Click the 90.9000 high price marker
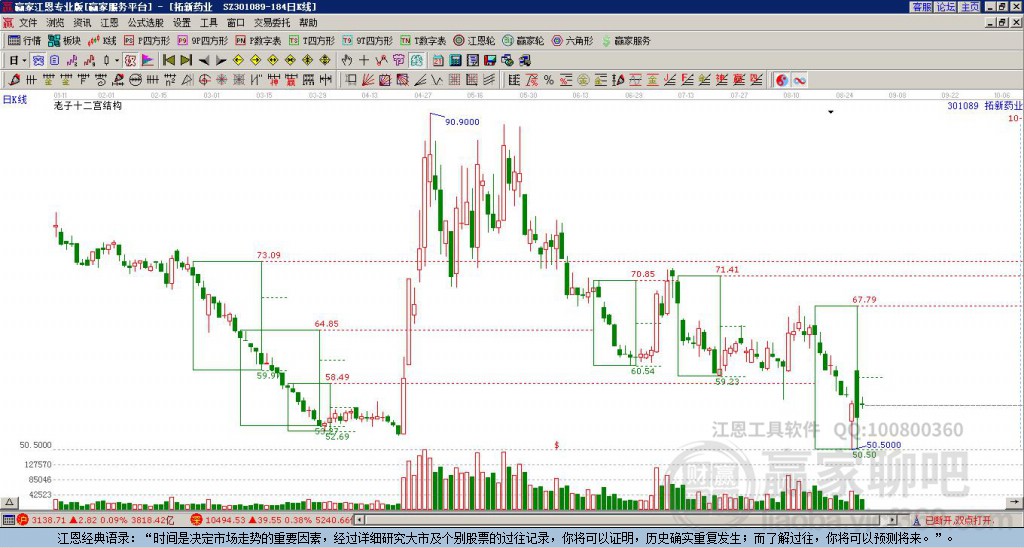Image resolution: width=1024 pixels, height=548 pixels. tap(462, 121)
